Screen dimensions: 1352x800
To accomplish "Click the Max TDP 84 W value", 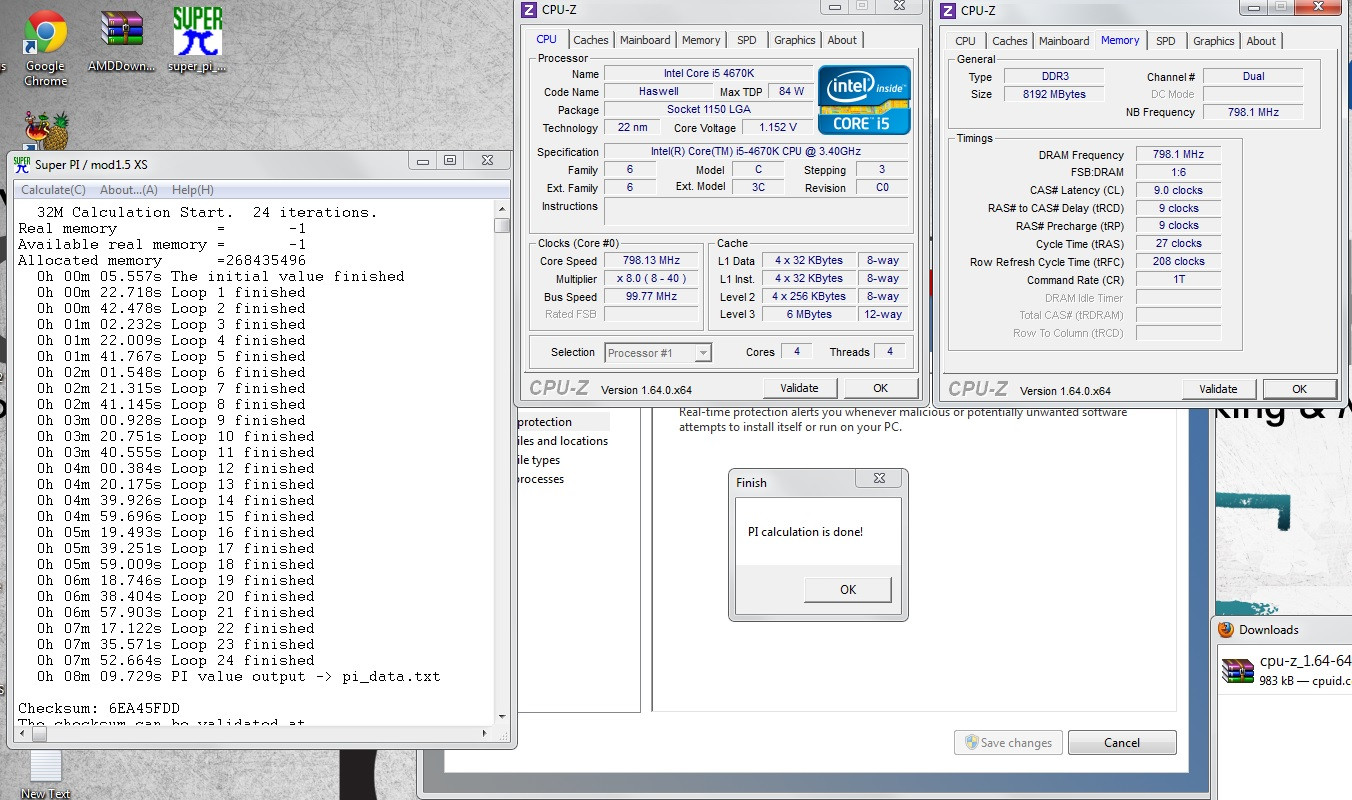I will (791, 91).
